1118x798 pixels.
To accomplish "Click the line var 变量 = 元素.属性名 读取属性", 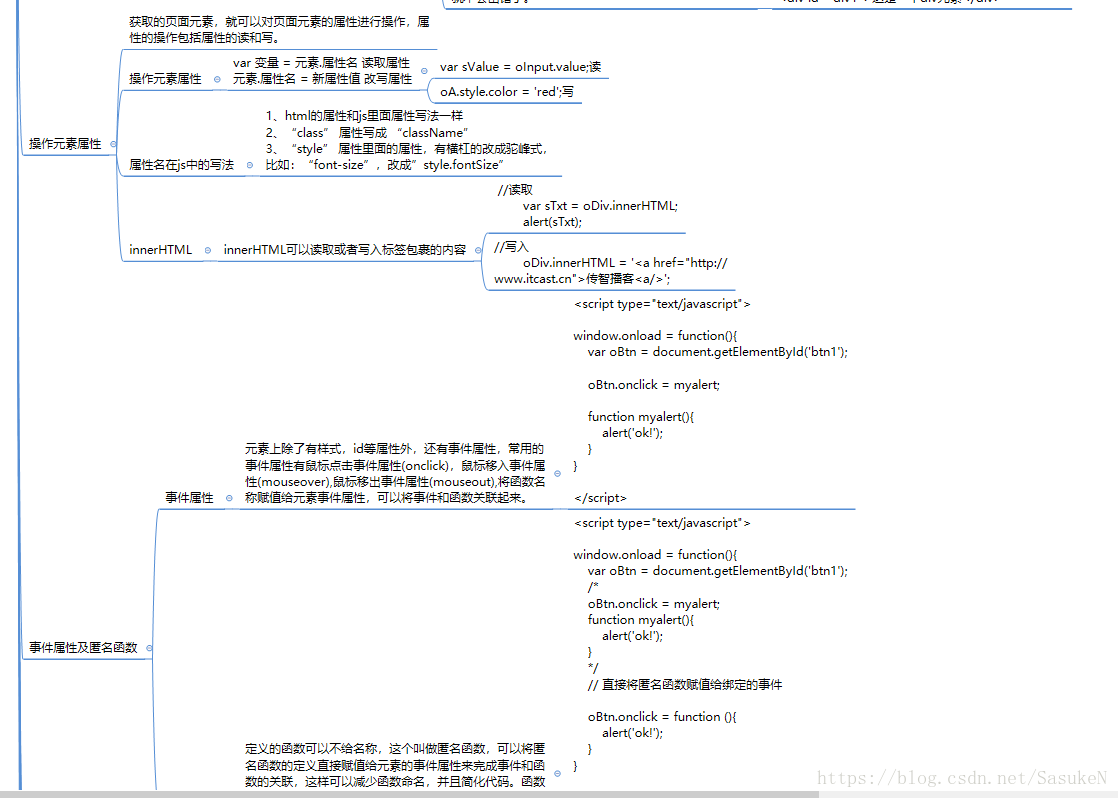I will [x=322, y=63].
